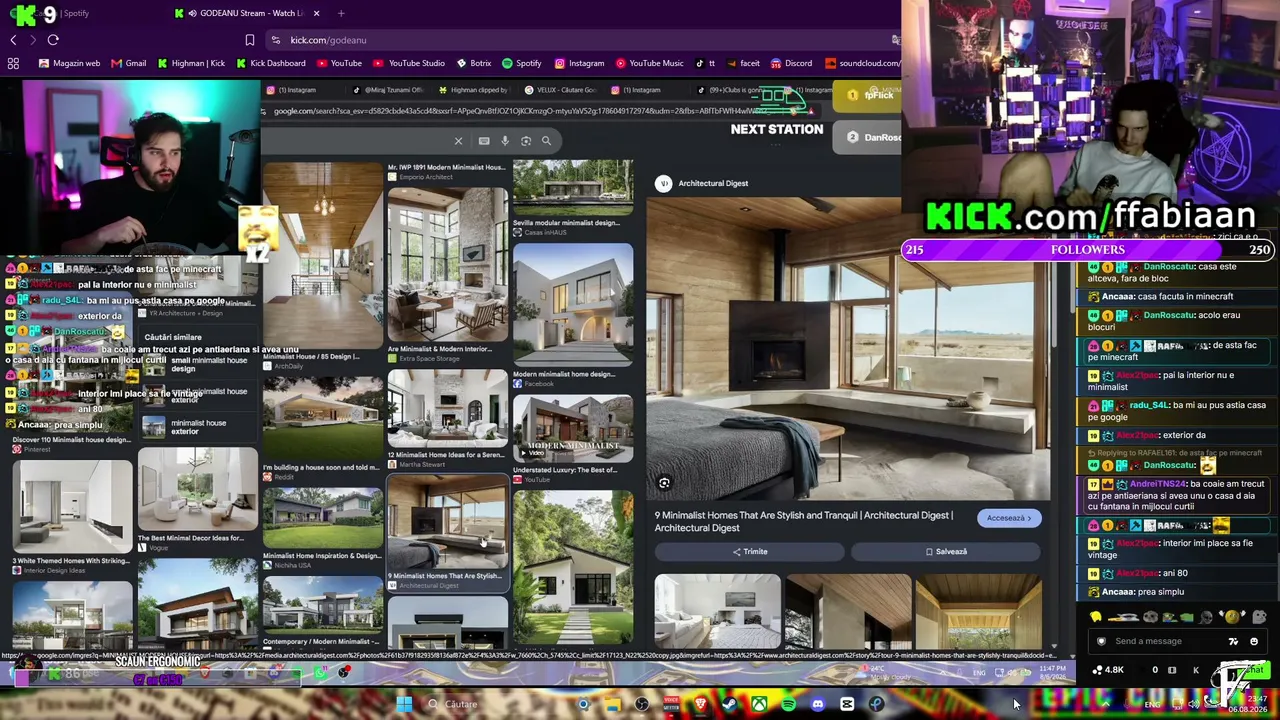Open the Windows Start menu
Viewport: 1280px width, 720px height.
[x=404, y=705]
